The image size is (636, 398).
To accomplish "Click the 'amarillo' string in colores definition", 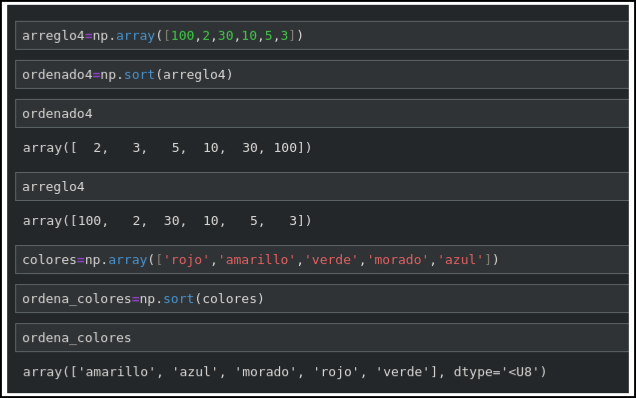I will 257,260.
